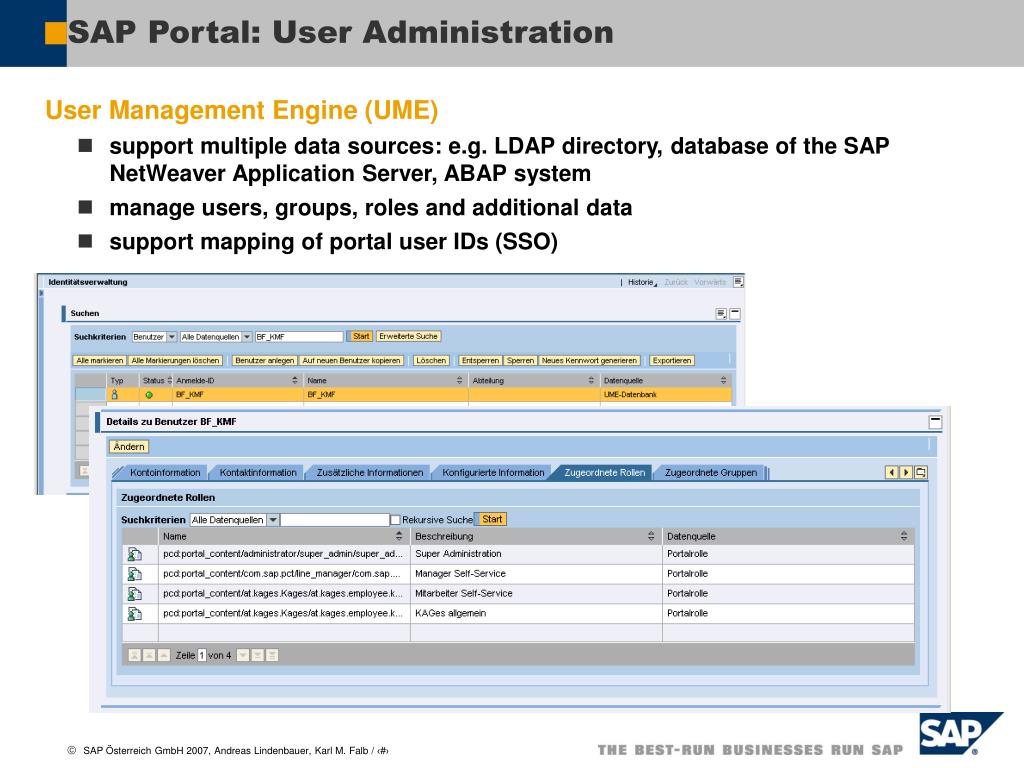Screen dimensions: 1024x768
Task: Sort the assigned roles by Beschreibung
Action: coord(650,536)
